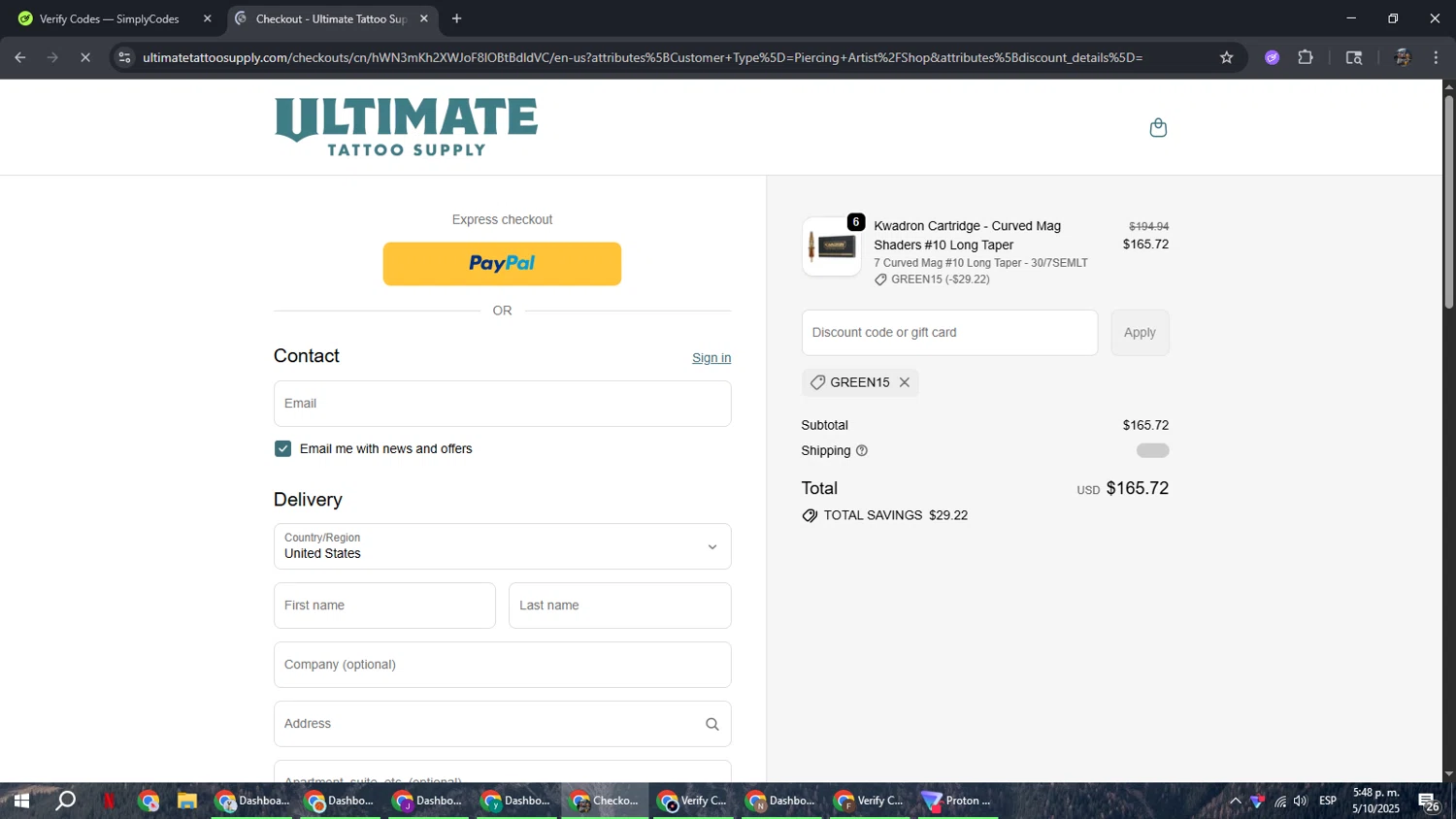Stop loading the page

(x=85, y=57)
